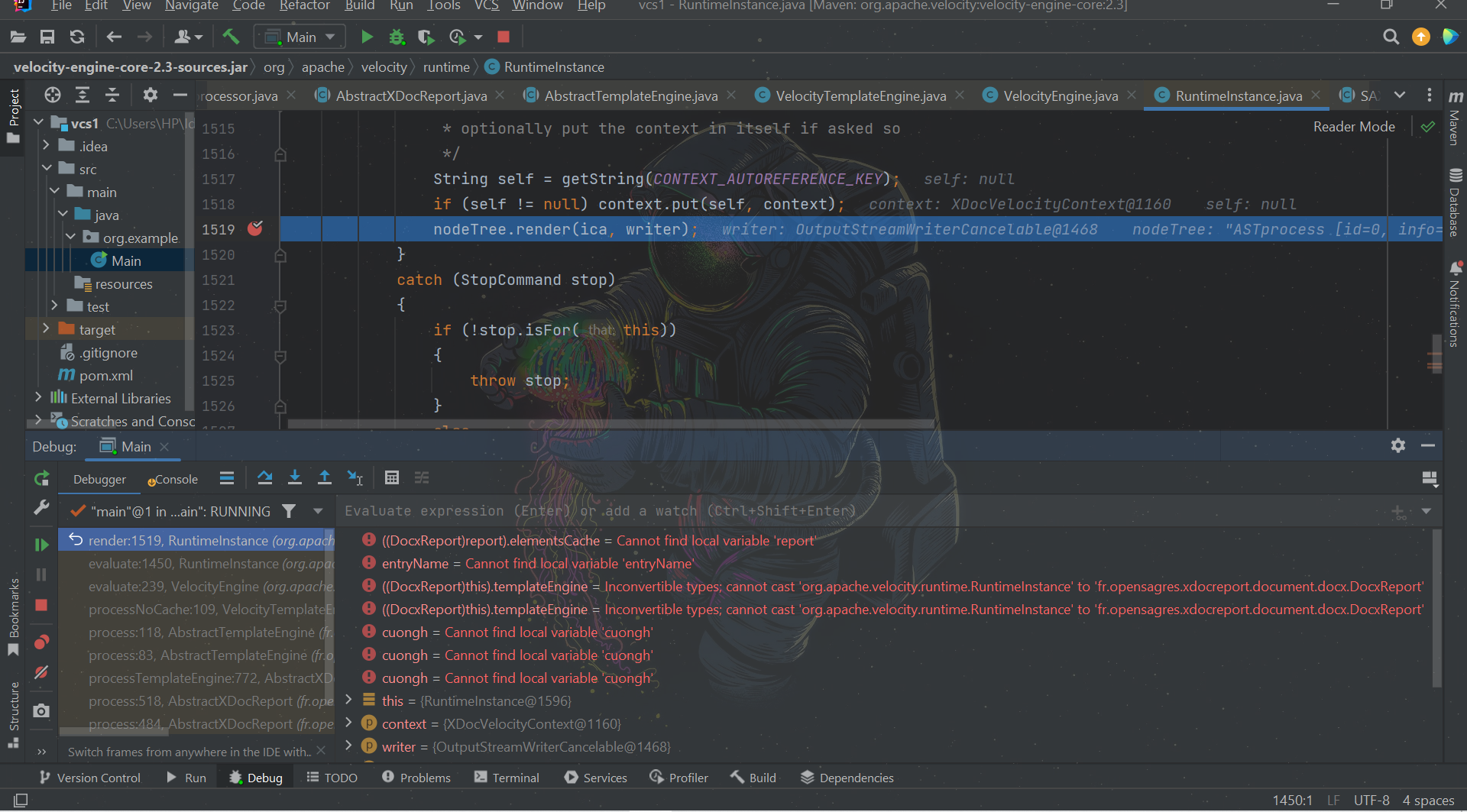Click 'velocity' breadcrumb segment
The width and height of the screenshot is (1467, 812).
(384, 67)
